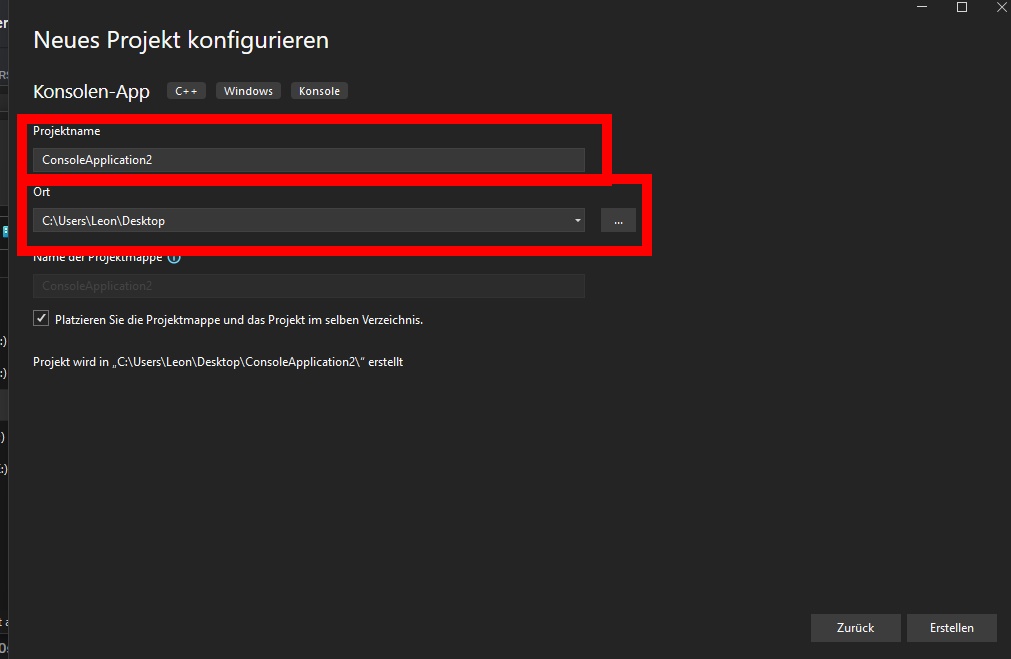Click the Konsole project type tag
The width and height of the screenshot is (1011, 659).
click(x=319, y=91)
